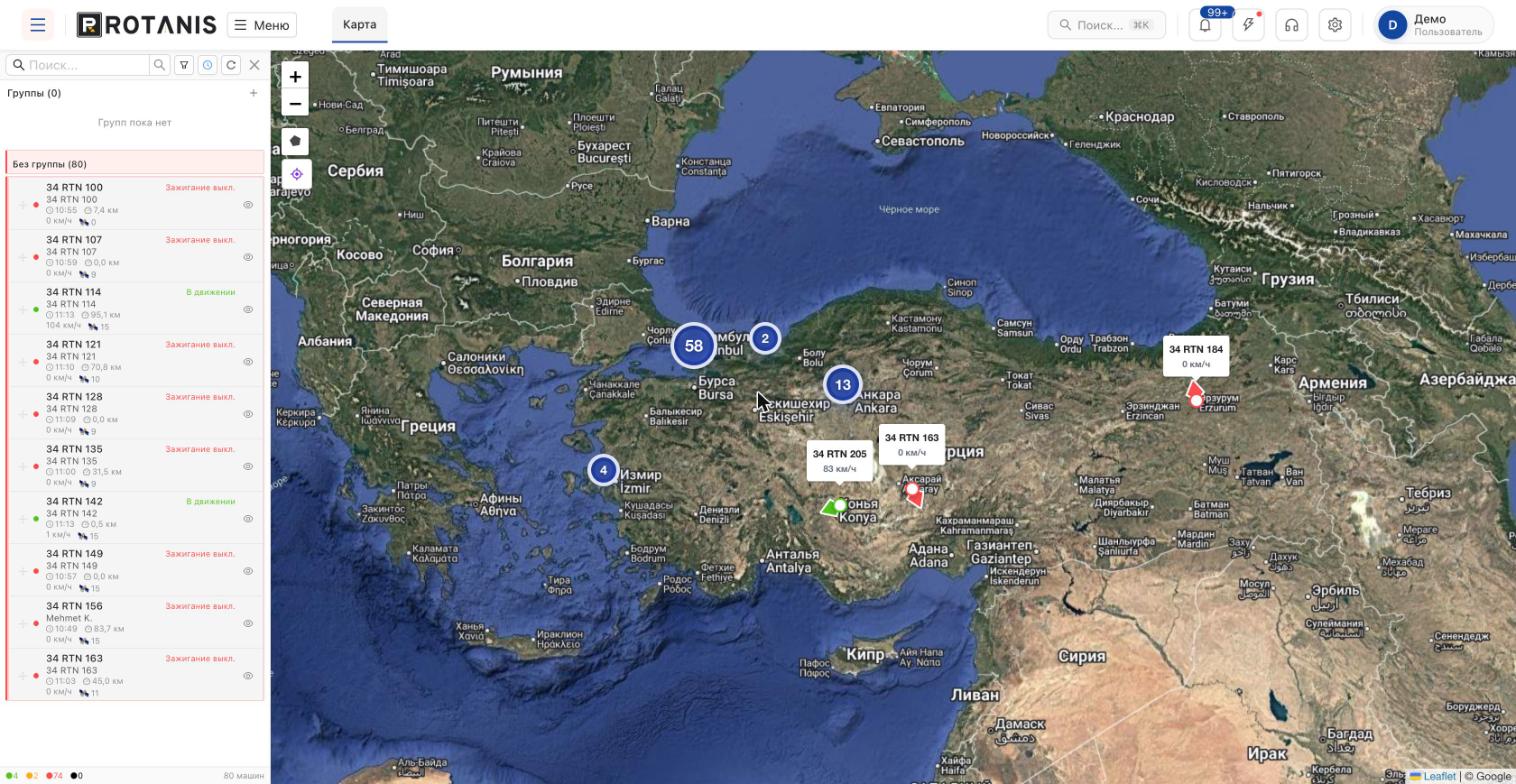Zoom out on the map
Viewport: 1516px width, 784px height.
pos(295,103)
